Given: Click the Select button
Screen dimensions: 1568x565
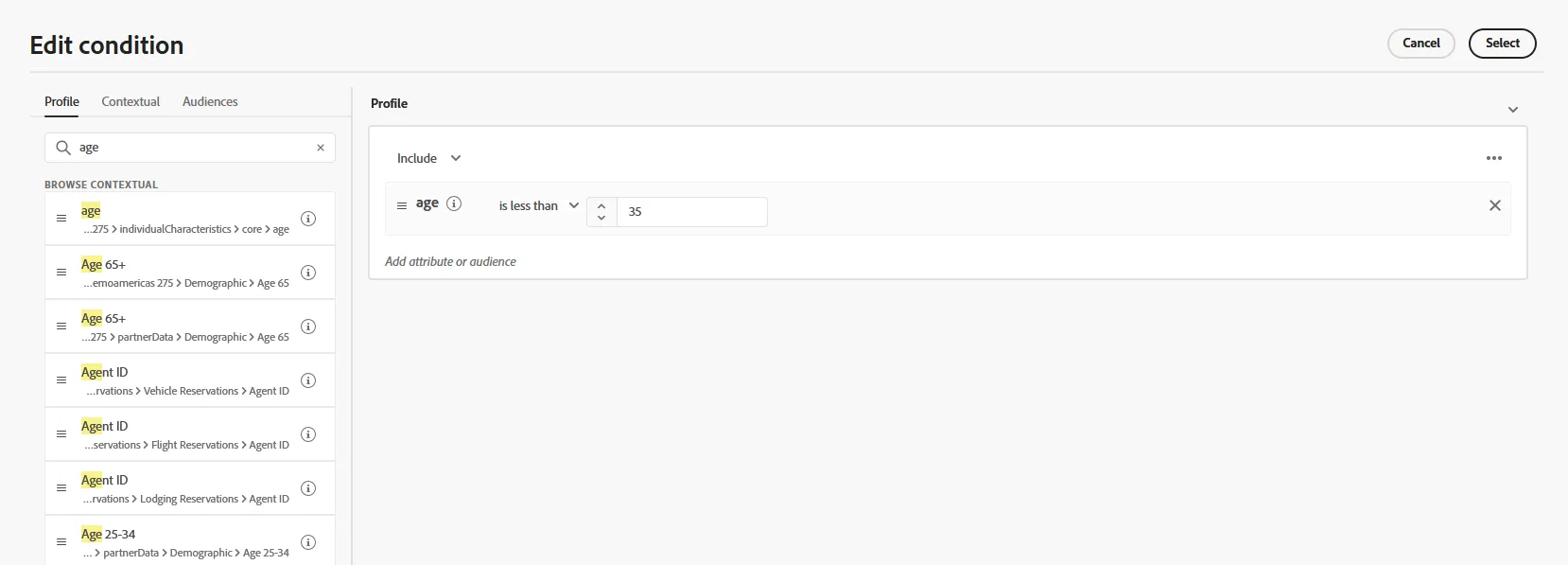Looking at the screenshot, I should (x=1503, y=44).
